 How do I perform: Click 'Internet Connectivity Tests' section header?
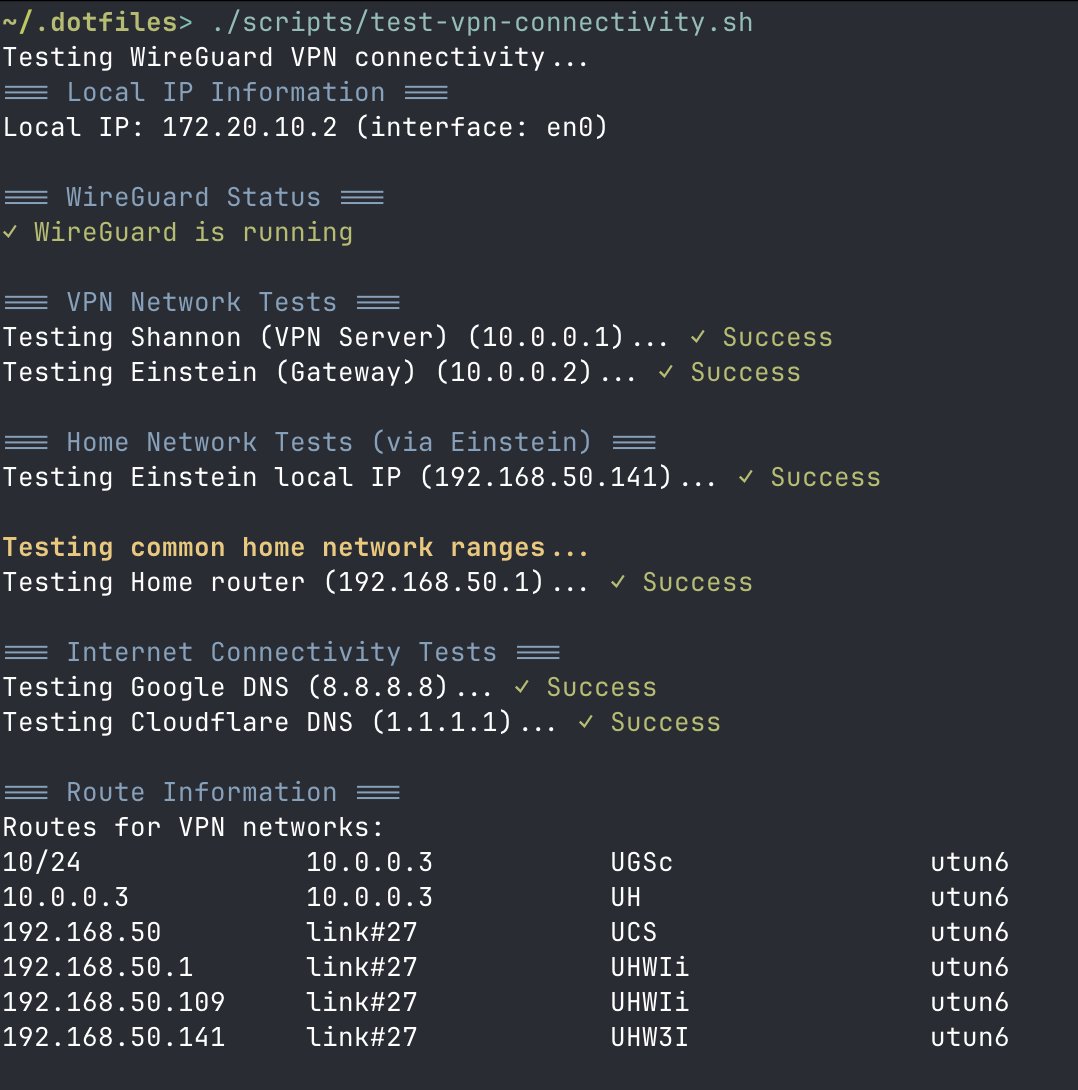281,652
